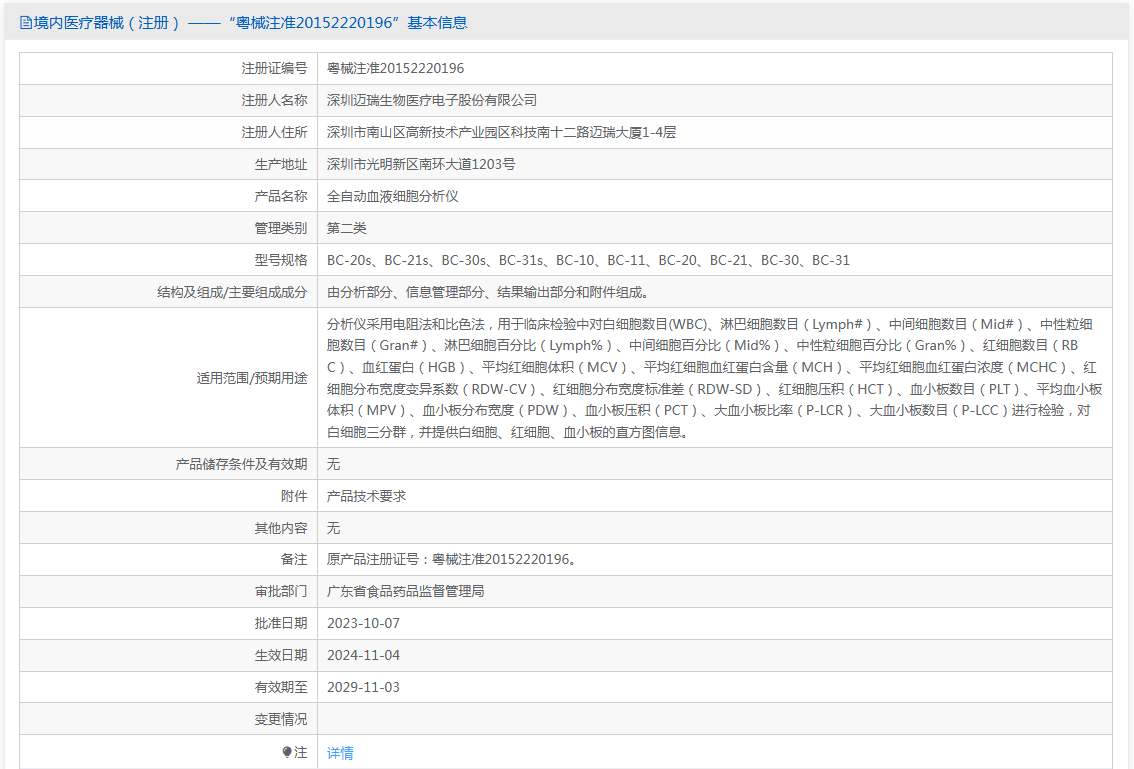Select the 审批部门 label
Viewport: 1134px width, 769px height.
(x=281, y=591)
